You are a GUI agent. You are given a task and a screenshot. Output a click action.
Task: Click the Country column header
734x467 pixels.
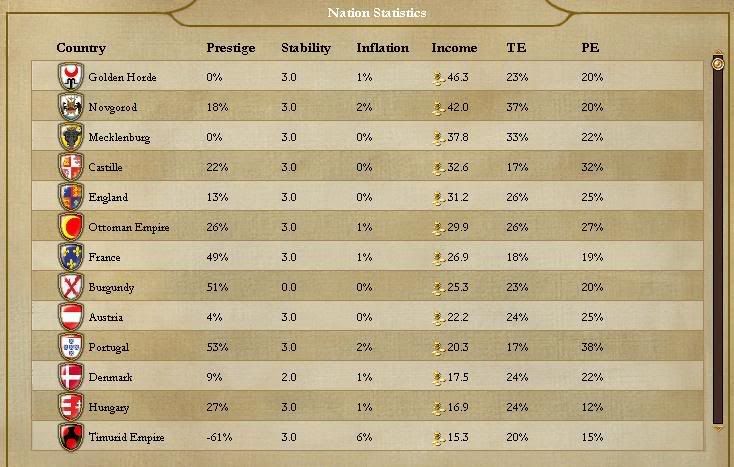tap(81, 48)
